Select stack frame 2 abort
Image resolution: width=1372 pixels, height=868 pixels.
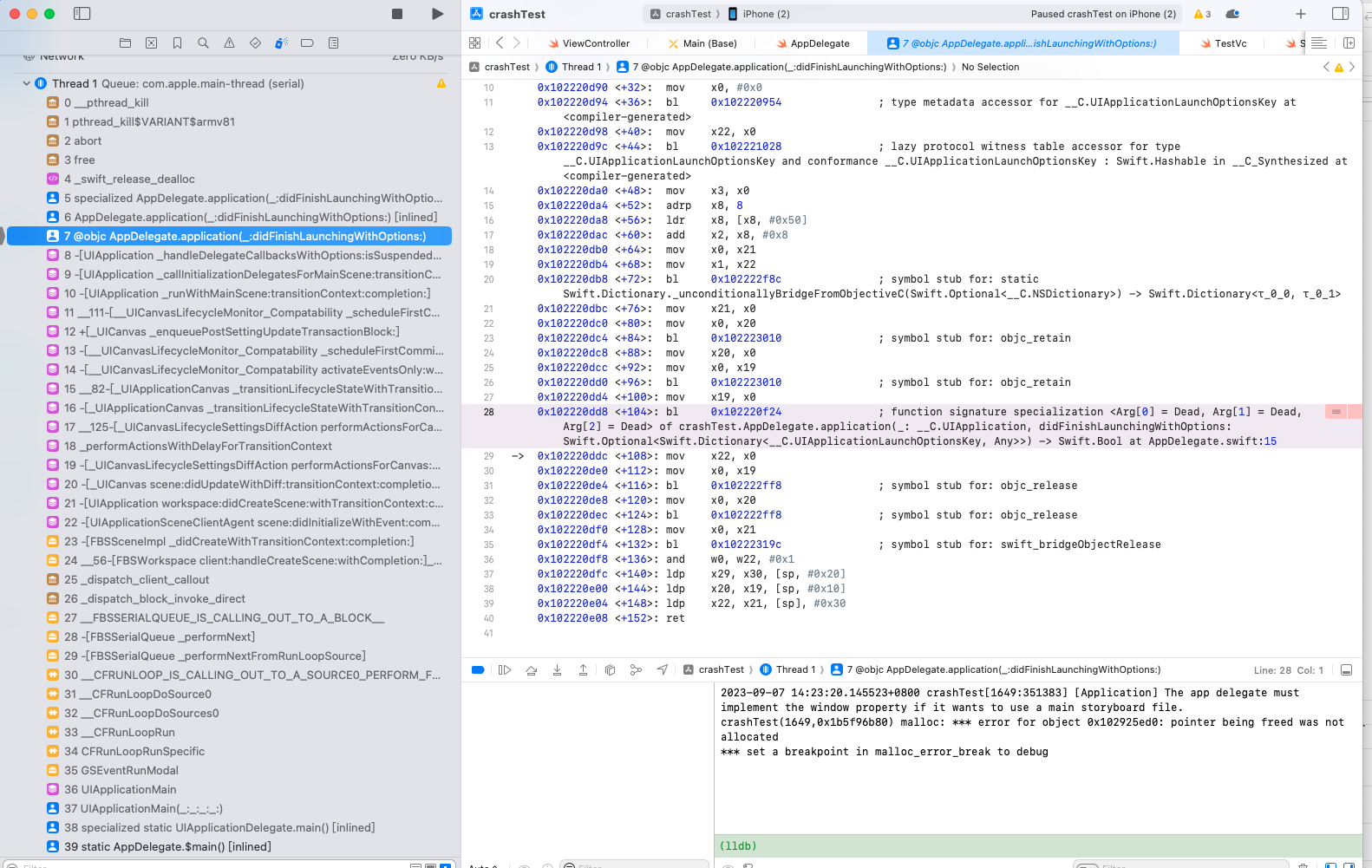83,140
